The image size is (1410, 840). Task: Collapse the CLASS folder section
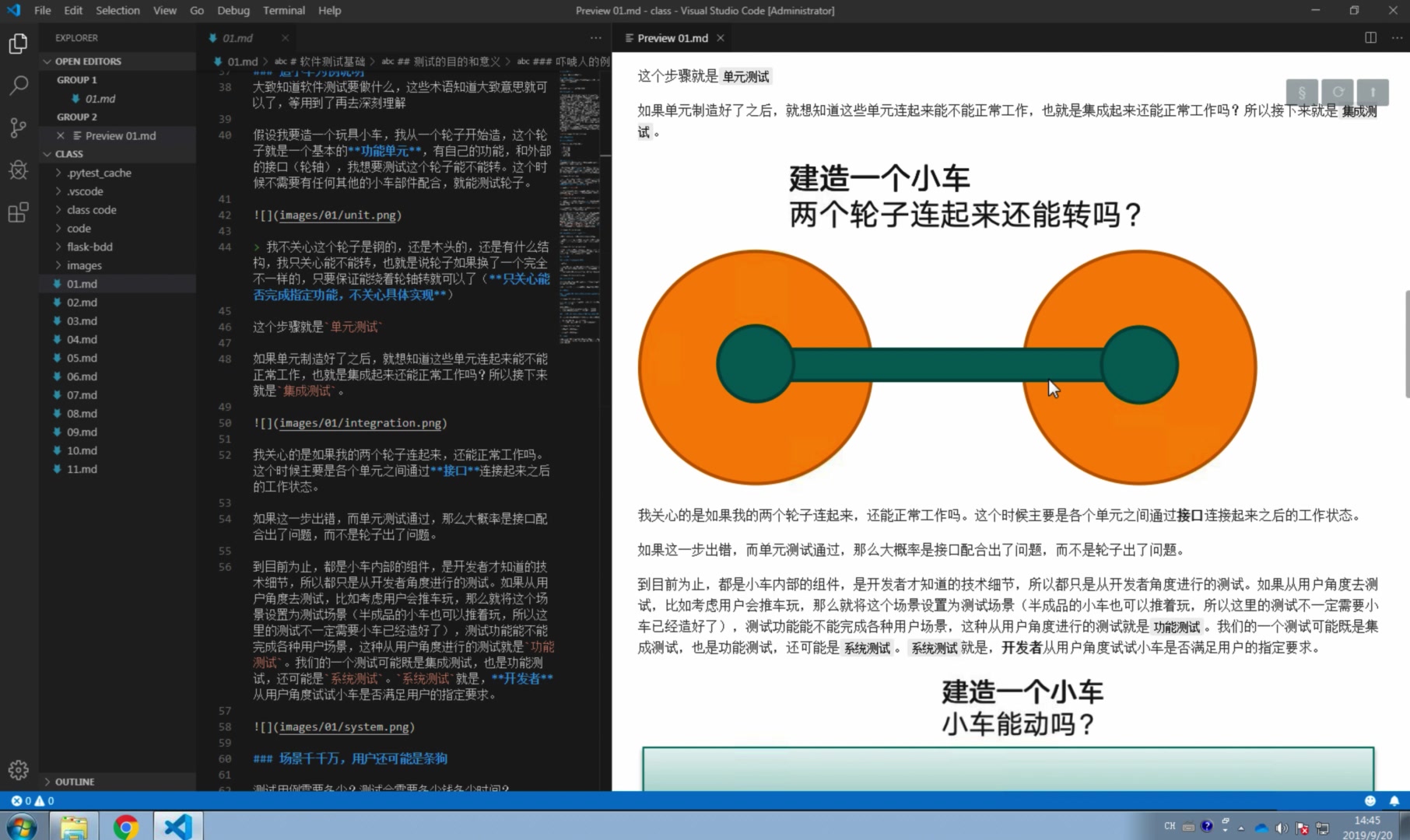coord(117,154)
